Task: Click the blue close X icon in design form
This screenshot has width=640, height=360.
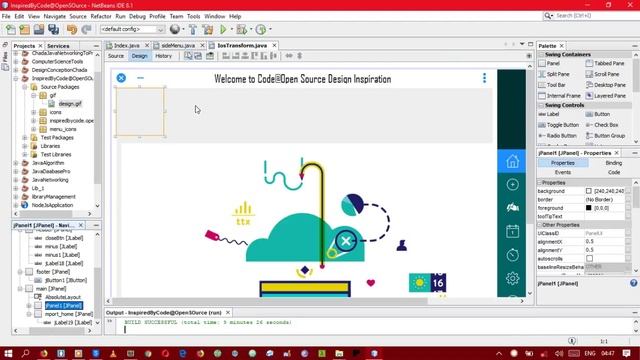Action: pyautogui.click(x=121, y=78)
